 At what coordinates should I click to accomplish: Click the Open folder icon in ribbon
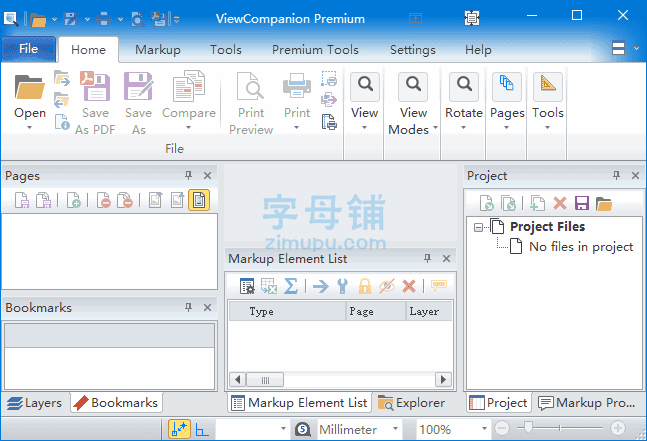(x=29, y=87)
